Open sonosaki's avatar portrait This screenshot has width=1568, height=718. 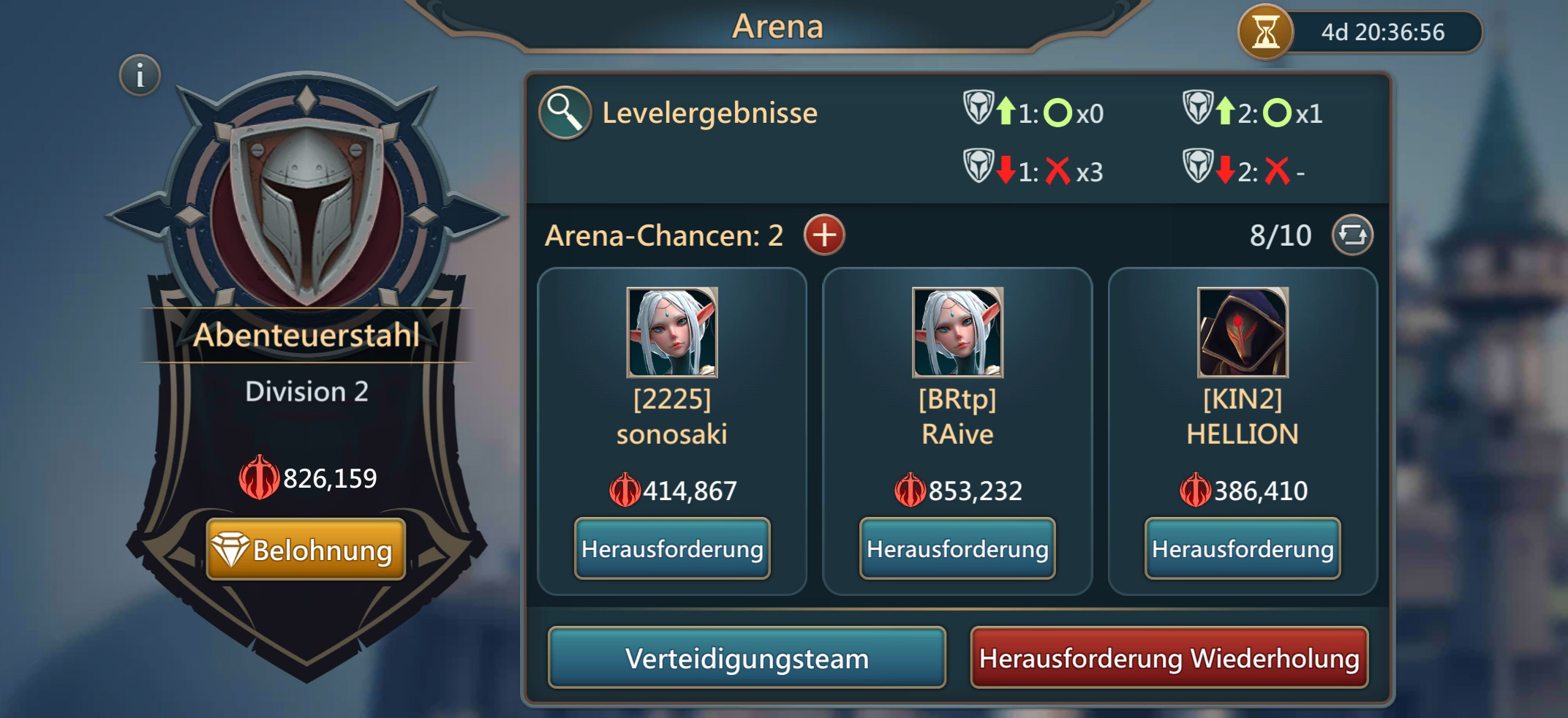(672, 332)
